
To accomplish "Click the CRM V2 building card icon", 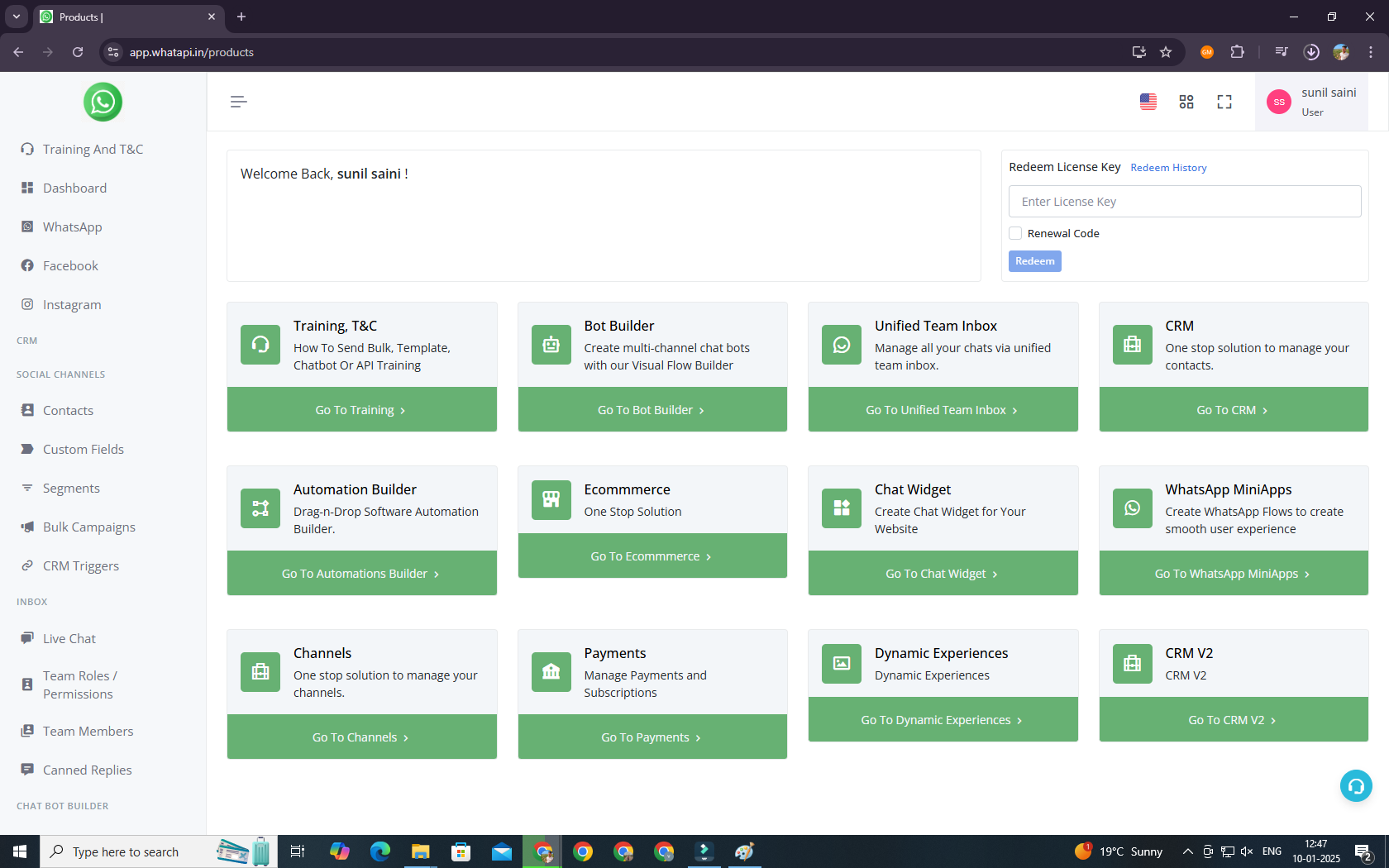I will point(1133,664).
